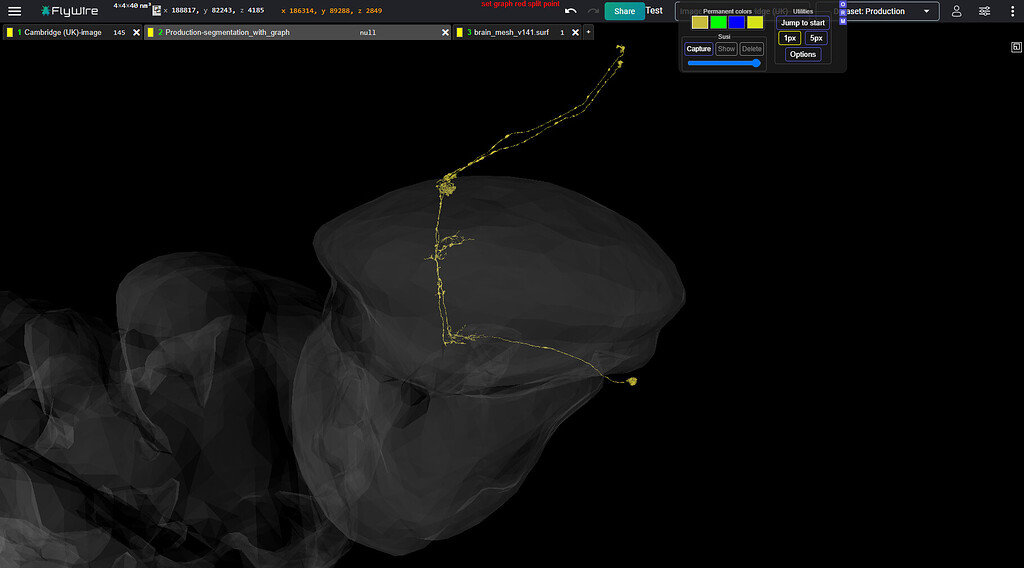Add a new layer with plus button
Screen dimensions: 1024x568
[x=588, y=32]
